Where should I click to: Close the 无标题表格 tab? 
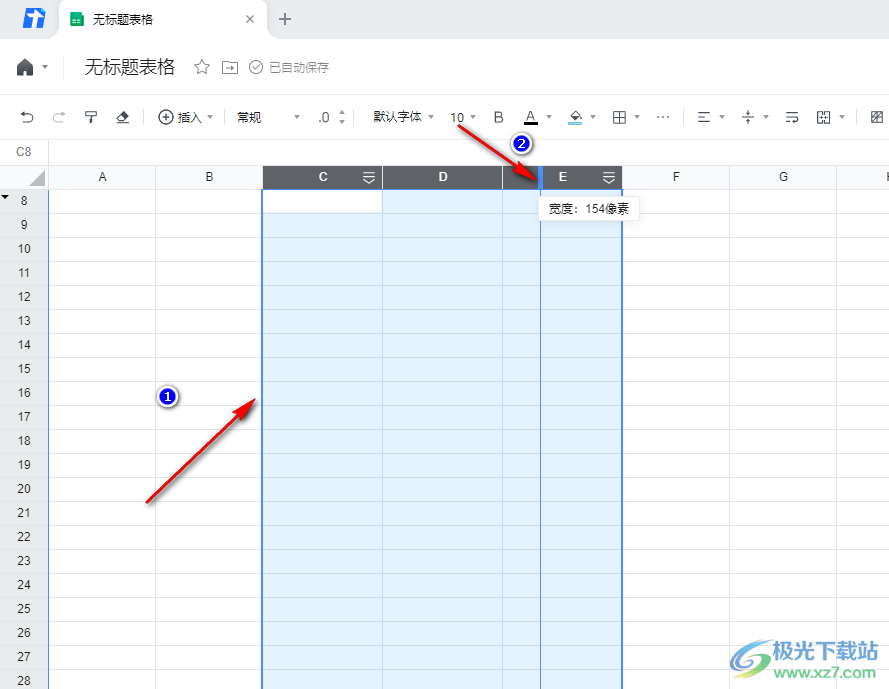tap(249, 19)
